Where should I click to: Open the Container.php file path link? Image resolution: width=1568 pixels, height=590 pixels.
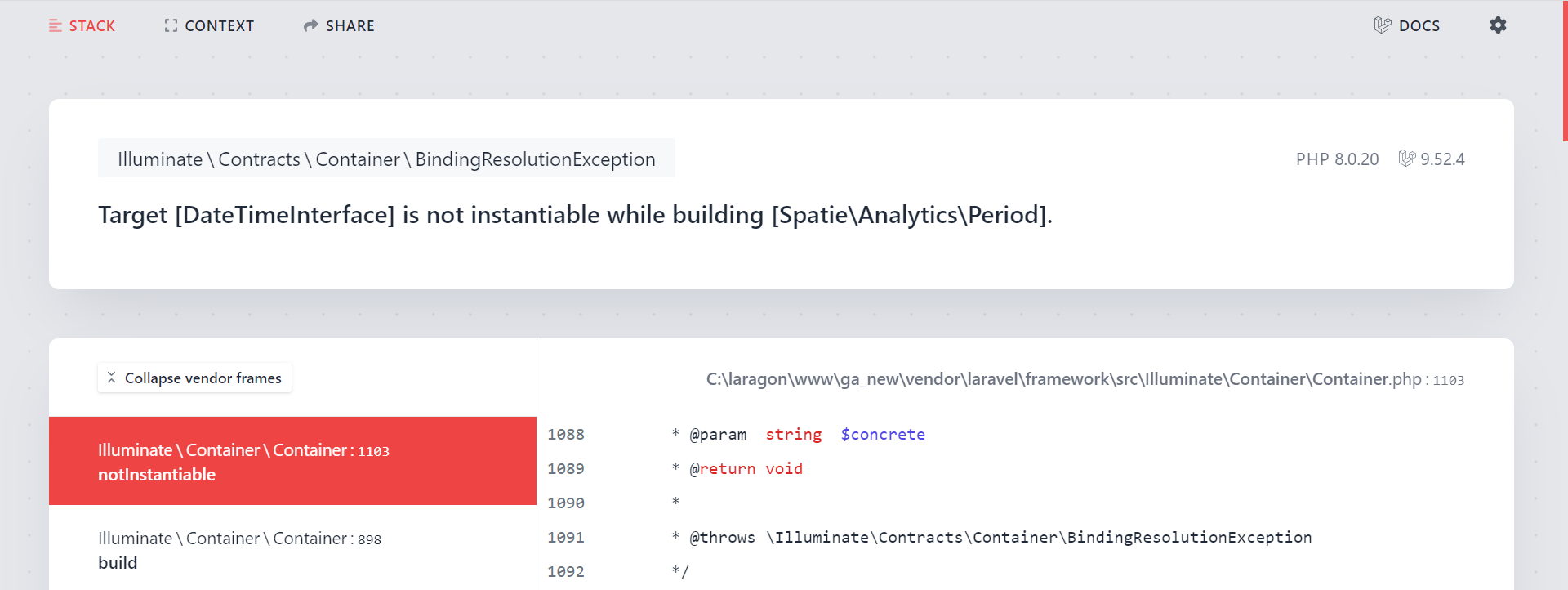tap(1085, 379)
